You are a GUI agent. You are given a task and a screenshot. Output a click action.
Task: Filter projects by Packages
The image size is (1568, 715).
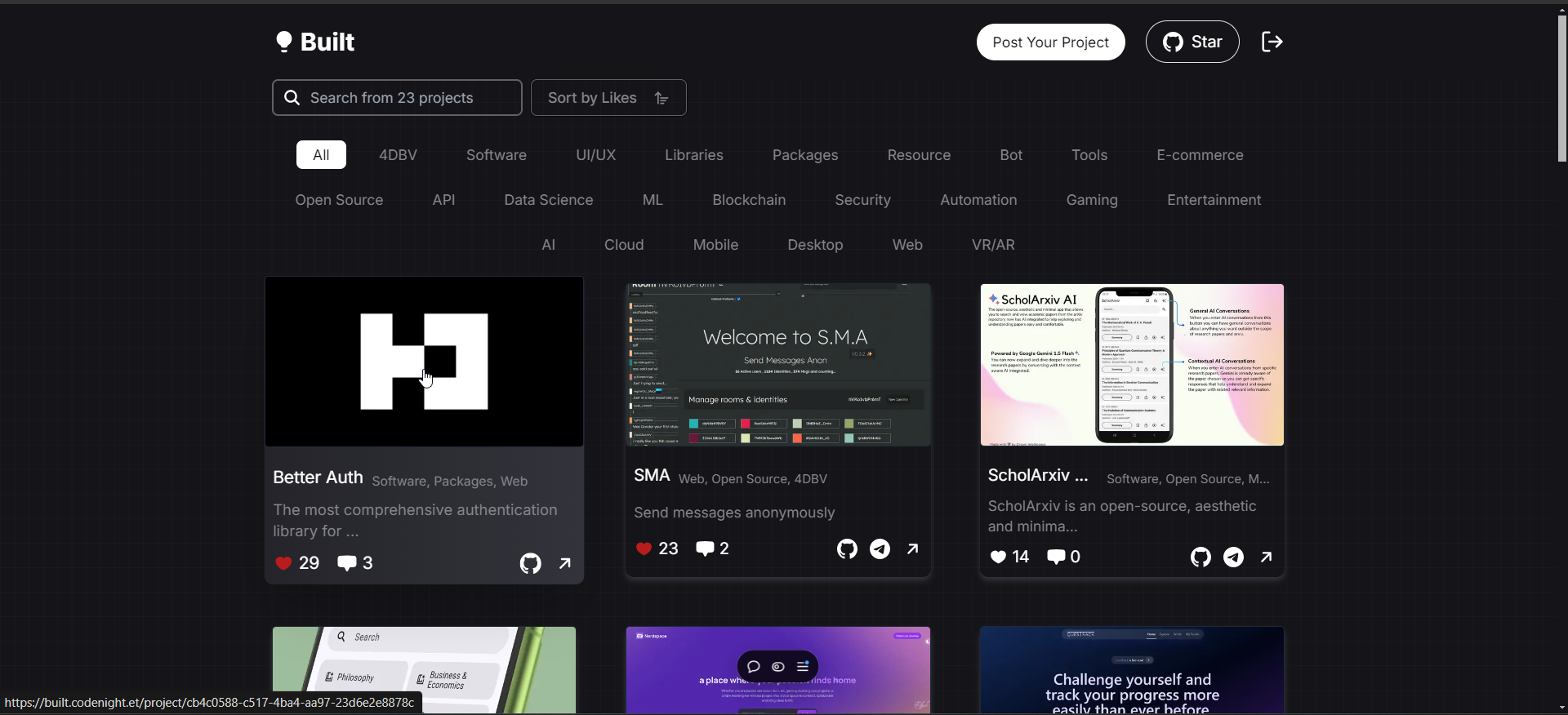pyautogui.click(x=805, y=155)
